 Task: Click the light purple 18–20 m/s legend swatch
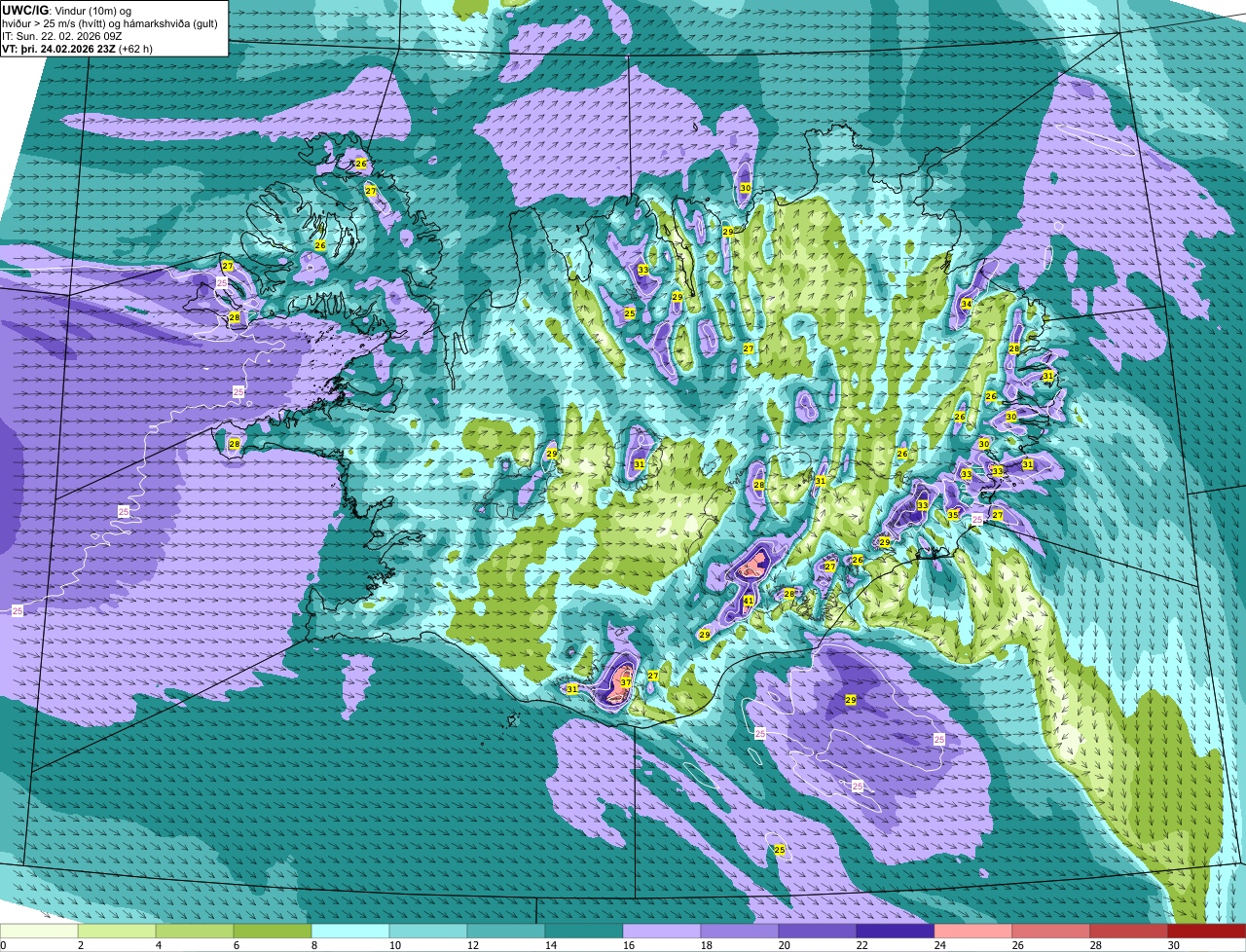coord(740,931)
